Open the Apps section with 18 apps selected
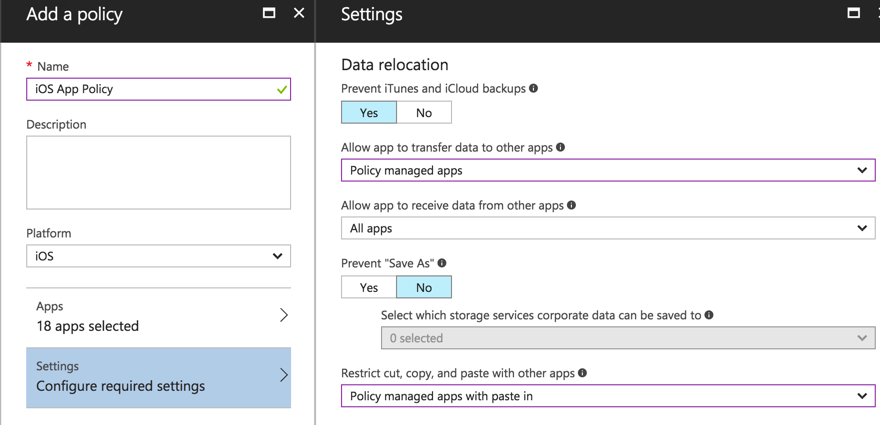The height and width of the screenshot is (425, 880). click(158, 317)
